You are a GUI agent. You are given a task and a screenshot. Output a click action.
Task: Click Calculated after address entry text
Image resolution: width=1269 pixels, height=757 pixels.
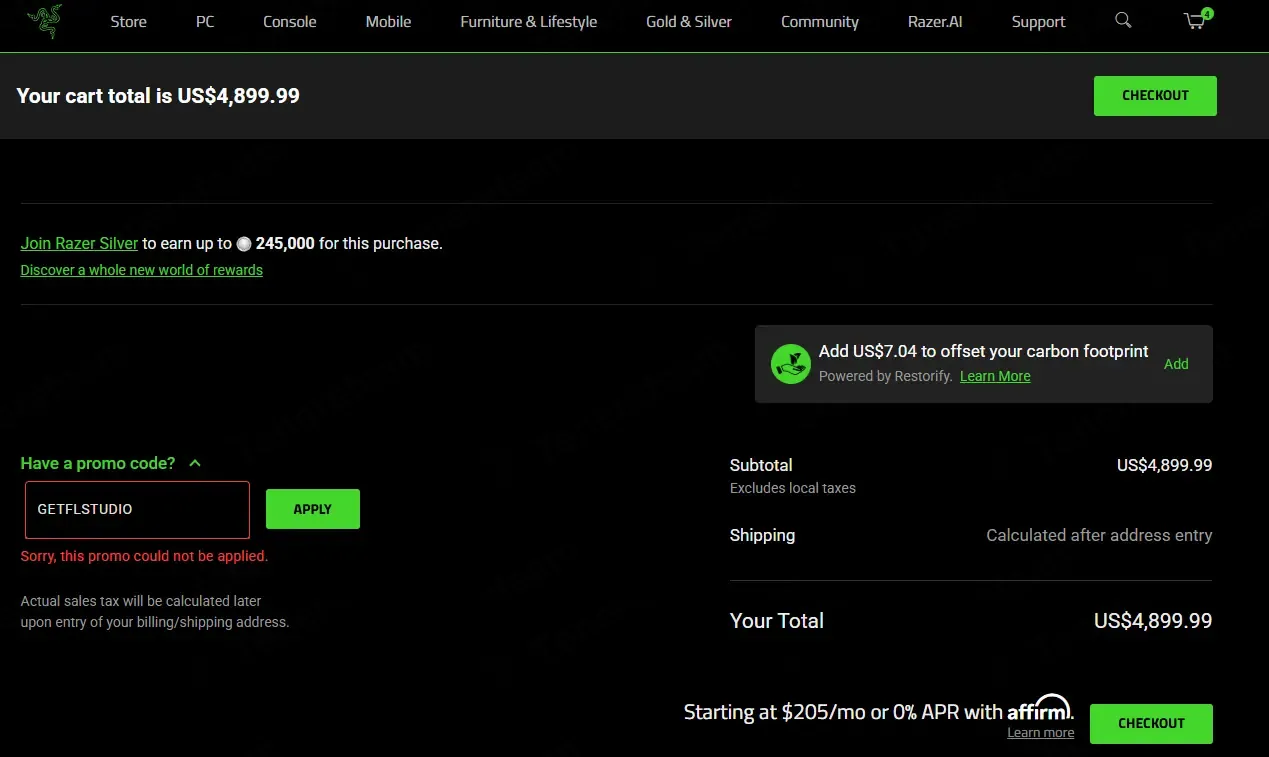pyautogui.click(x=1099, y=535)
